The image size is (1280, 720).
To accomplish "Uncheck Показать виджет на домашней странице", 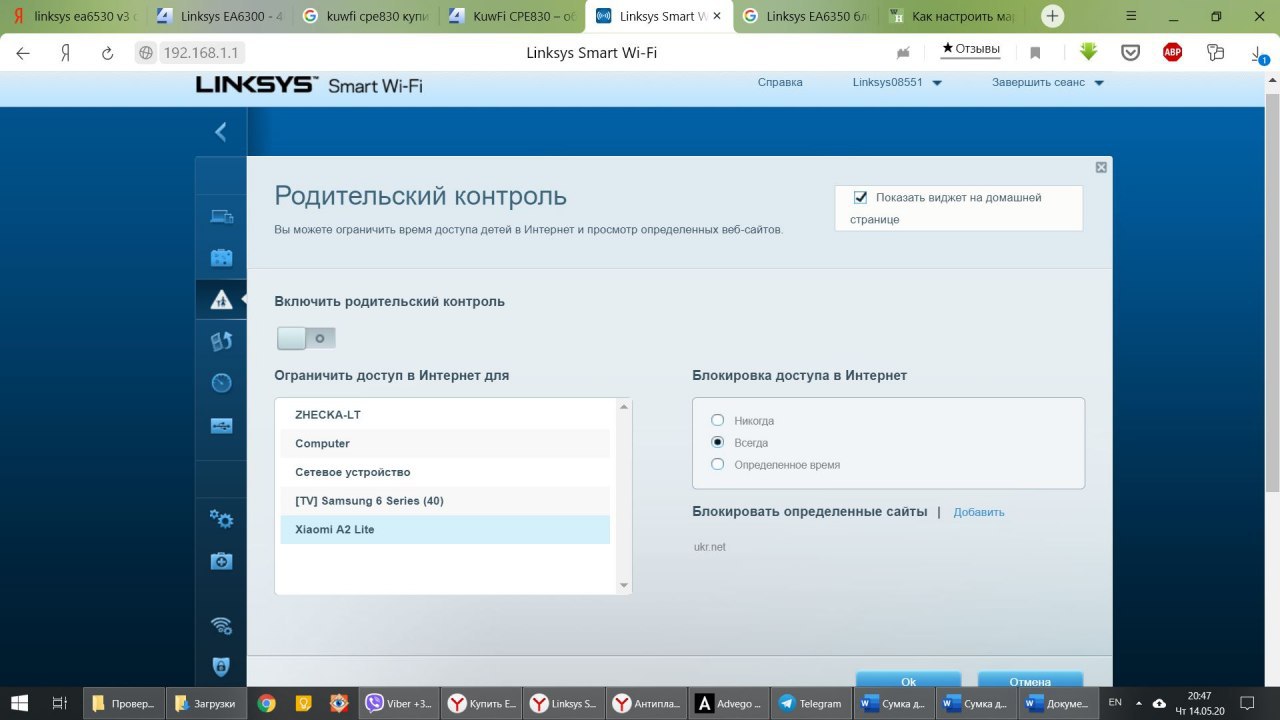I will [860, 197].
